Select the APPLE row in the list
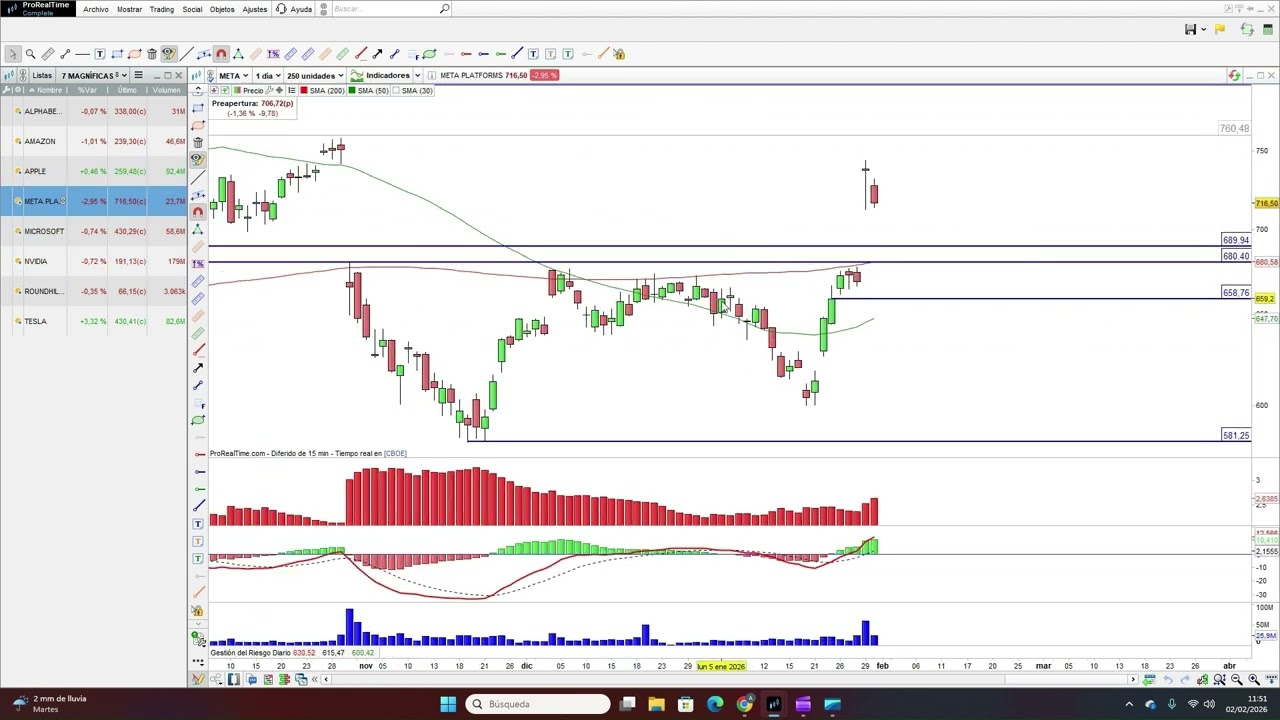The width and height of the screenshot is (1280, 720). pos(93,171)
